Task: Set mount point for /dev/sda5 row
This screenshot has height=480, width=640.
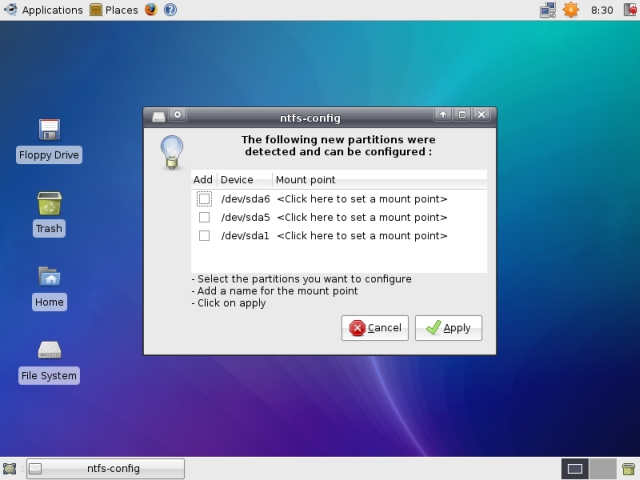Action: 362,217
